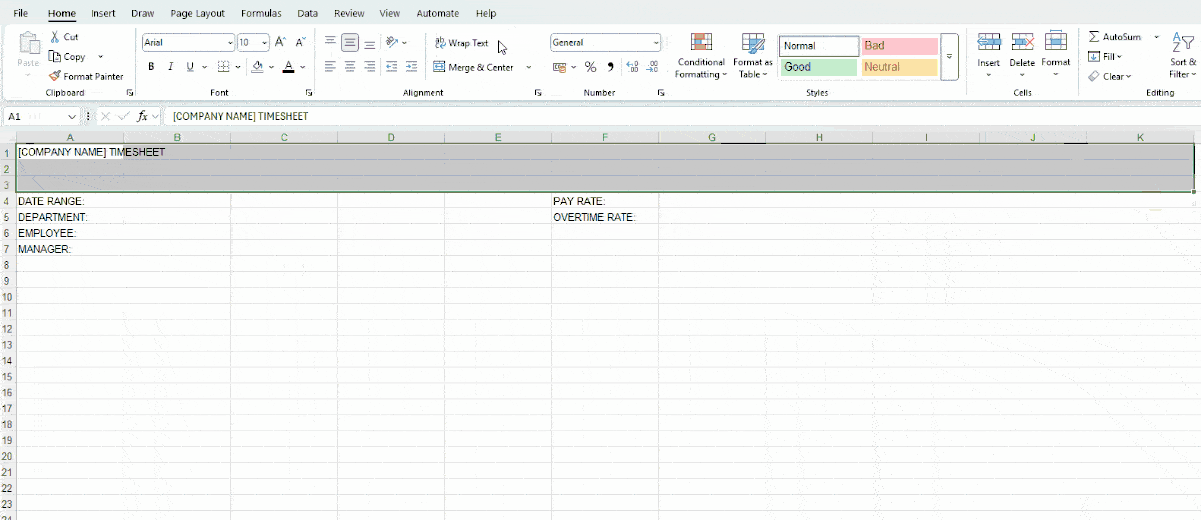Activate the Format Painter brush
The height and width of the screenshot is (520, 1201).
click(55, 76)
